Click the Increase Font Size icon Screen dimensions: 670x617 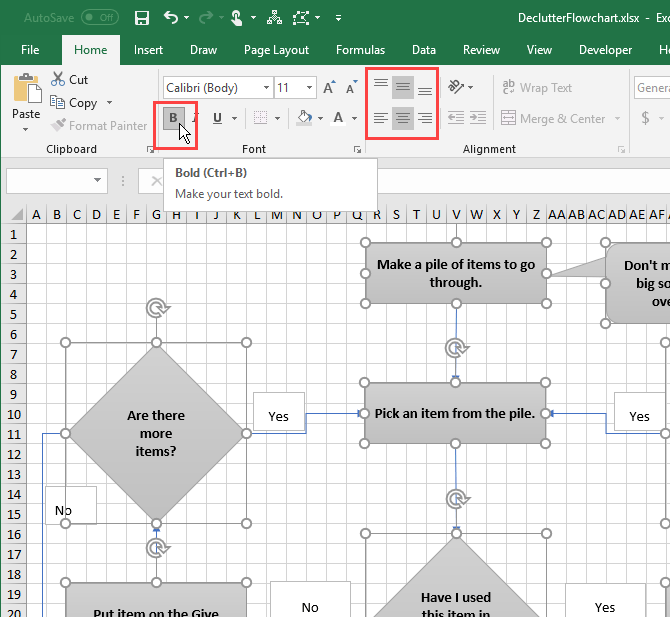(329, 88)
